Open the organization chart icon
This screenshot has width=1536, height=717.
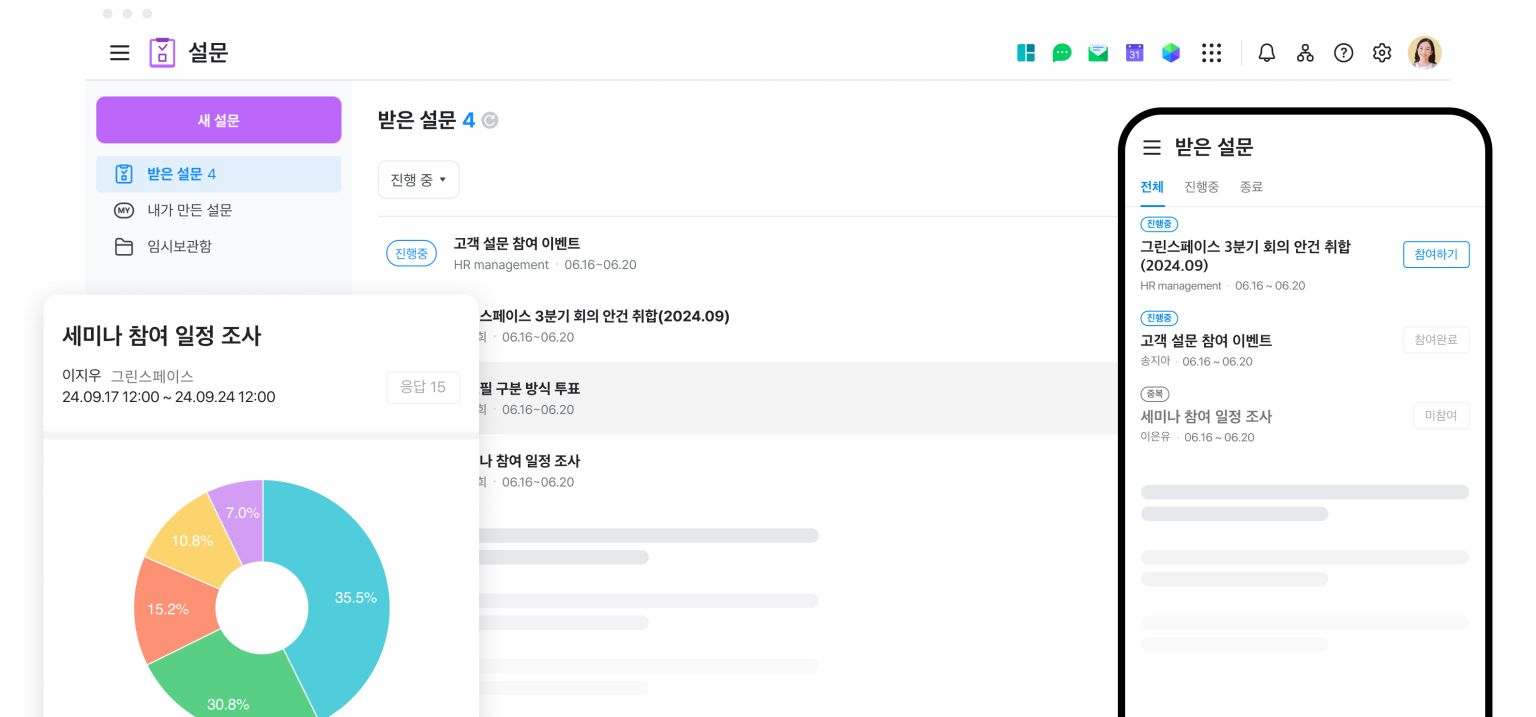(1305, 53)
